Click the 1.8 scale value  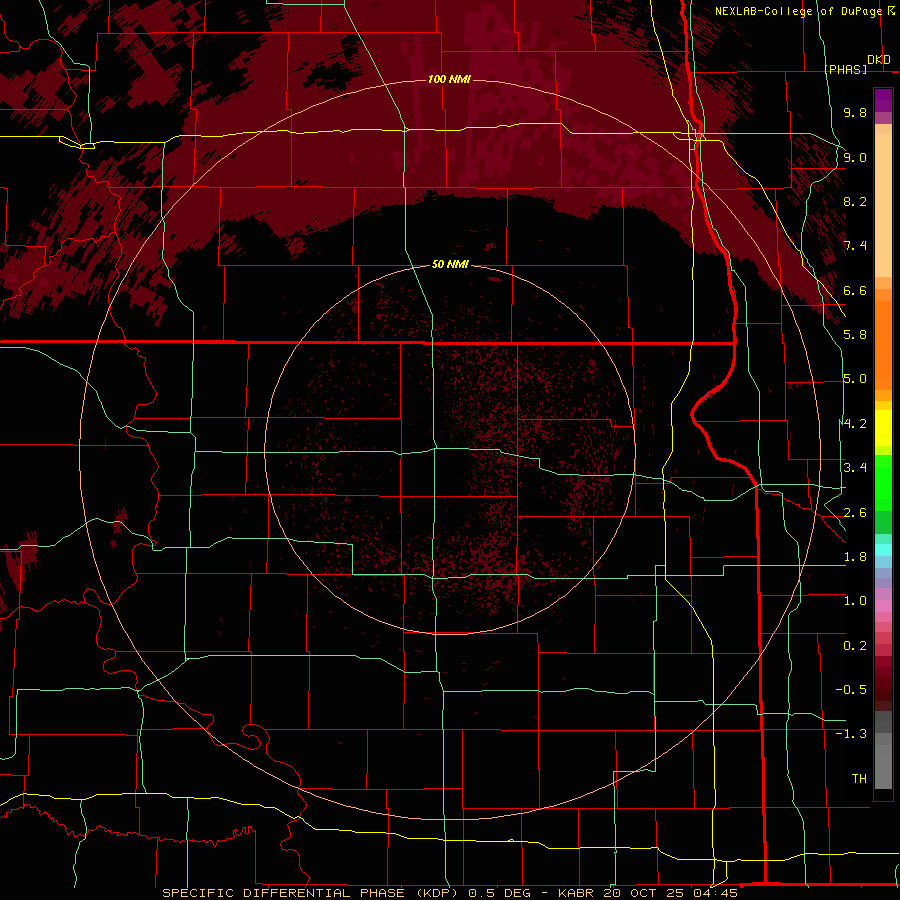click(x=855, y=557)
